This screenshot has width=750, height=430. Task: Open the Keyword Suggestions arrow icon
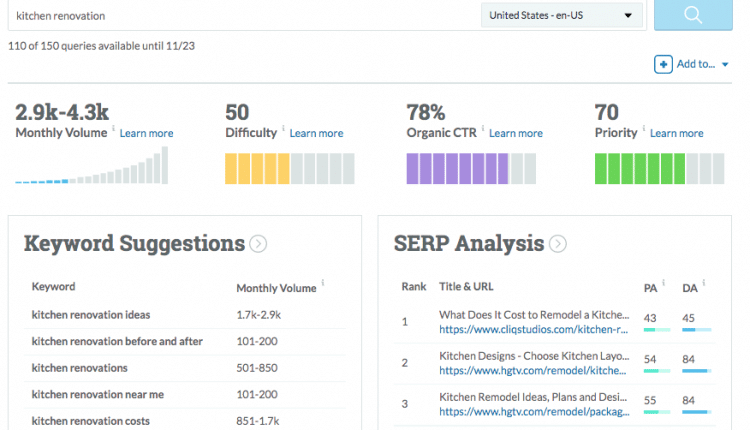point(258,244)
